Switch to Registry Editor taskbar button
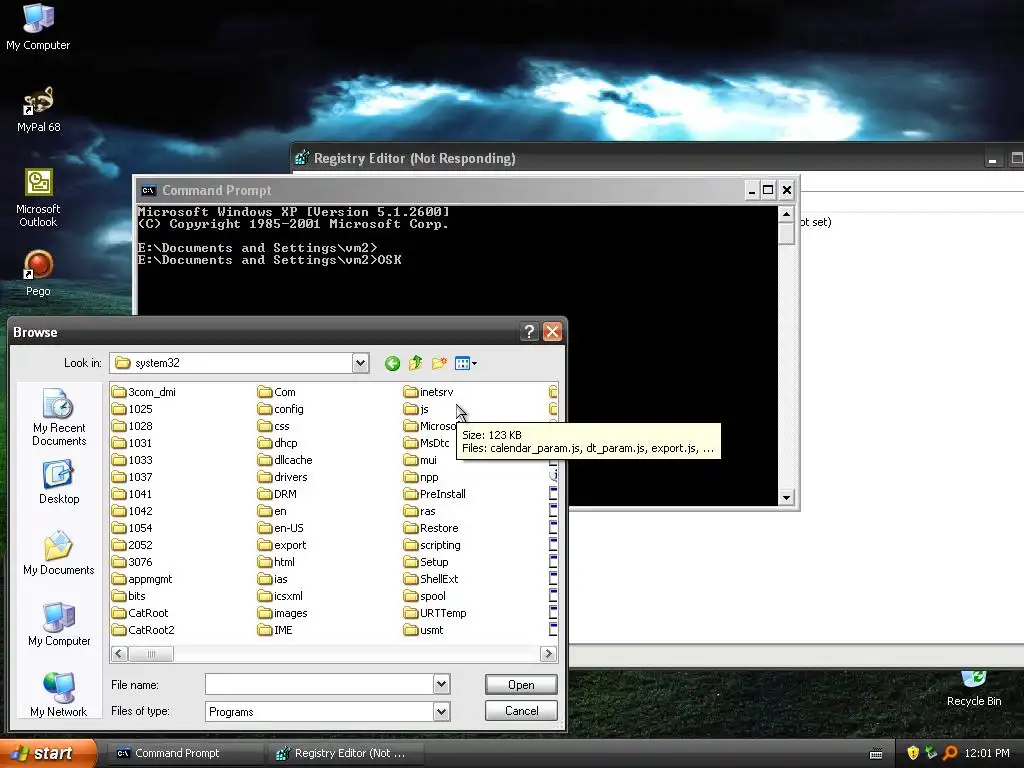This screenshot has height=768, width=1024. pos(346,753)
